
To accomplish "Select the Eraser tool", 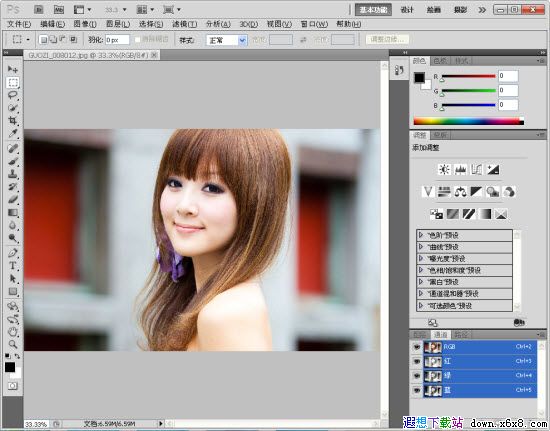I will point(13,200).
